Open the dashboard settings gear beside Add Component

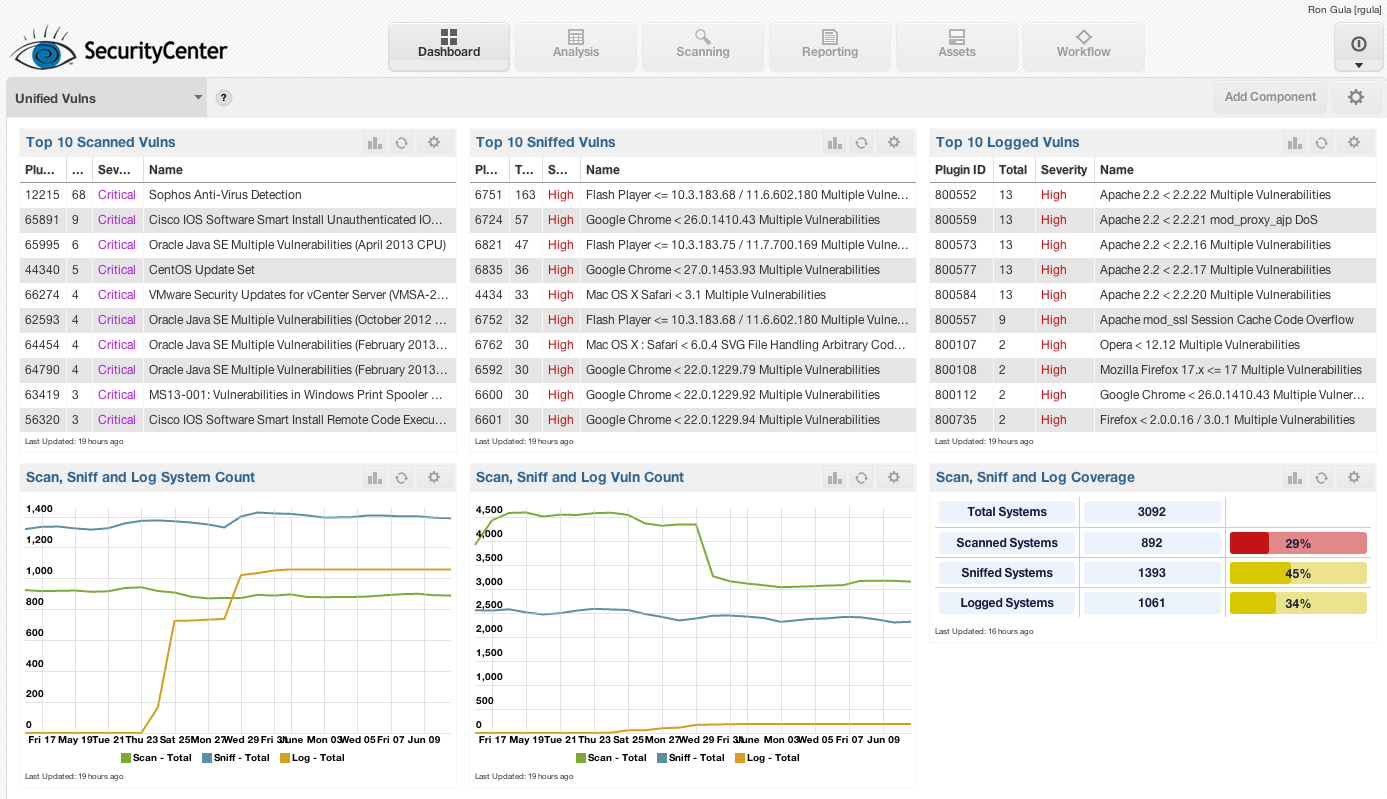(1356, 97)
